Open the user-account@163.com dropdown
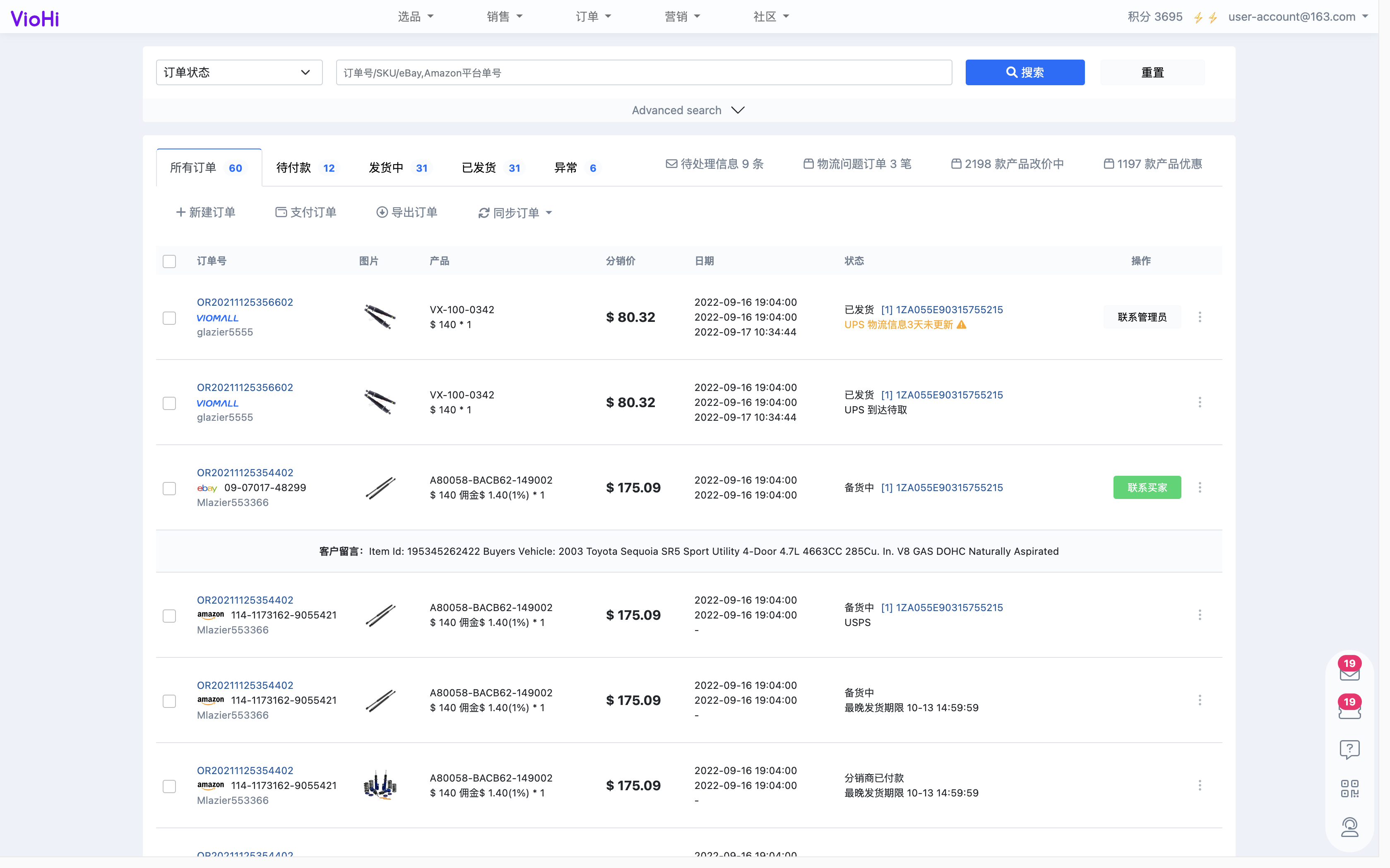This screenshot has width=1390, height=868. [1298, 17]
